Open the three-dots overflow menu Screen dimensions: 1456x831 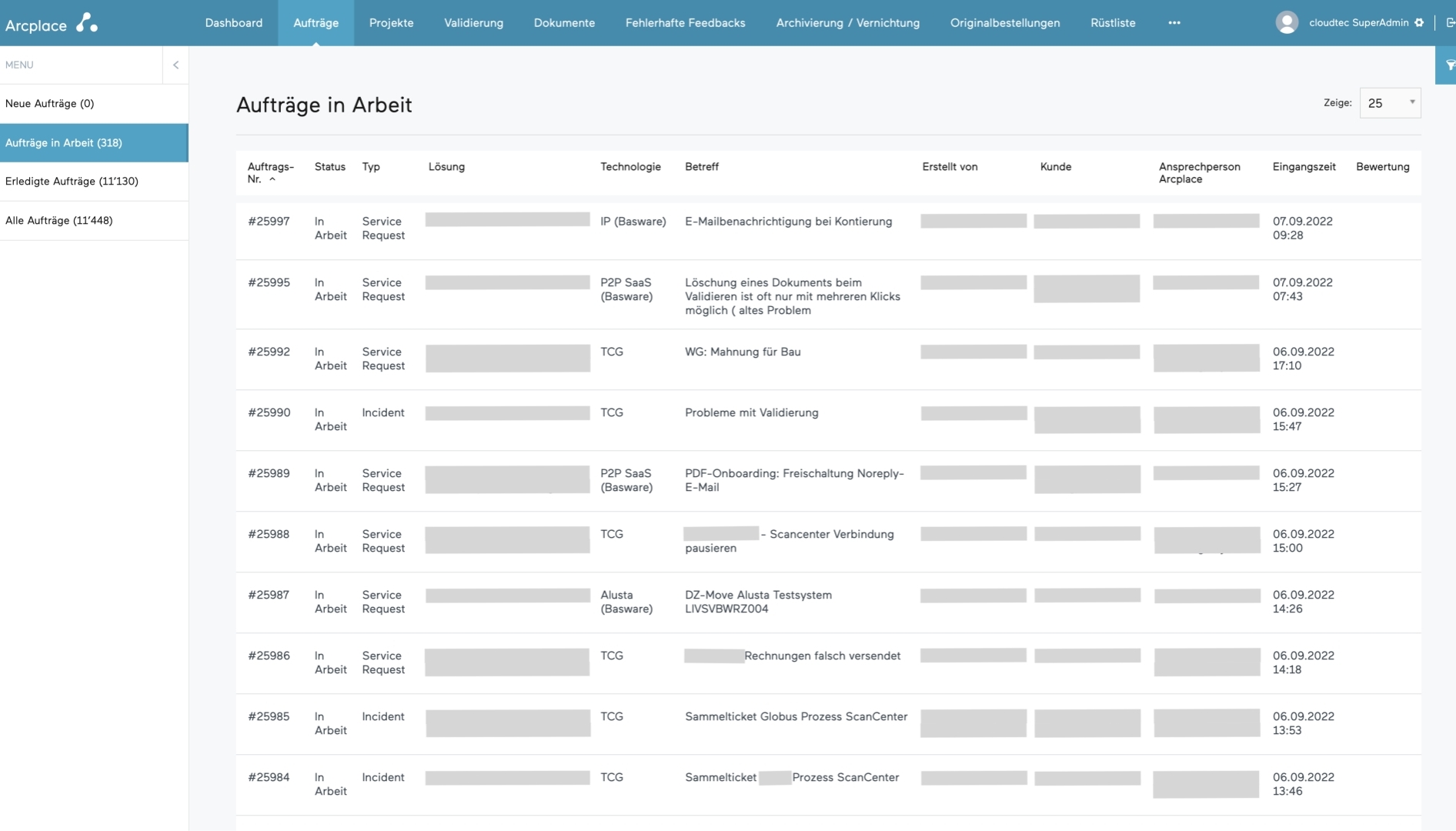pyautogui.click(x=1174, y=23)
